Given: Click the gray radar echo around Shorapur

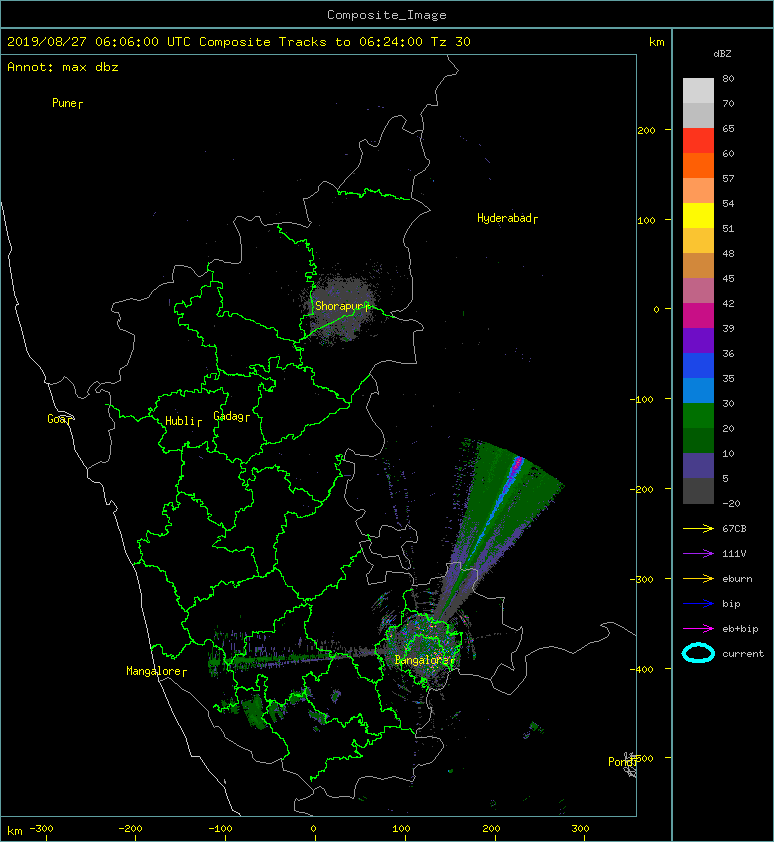Looking at the screenshot, I should [341, 309].
